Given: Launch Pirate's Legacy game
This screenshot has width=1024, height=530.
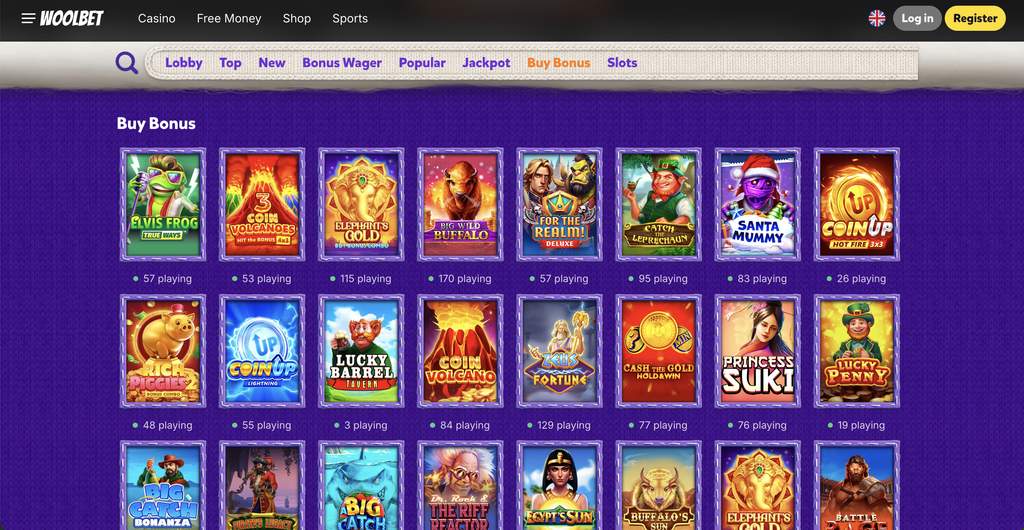Looking at the screenshot, I should point(263,486).
